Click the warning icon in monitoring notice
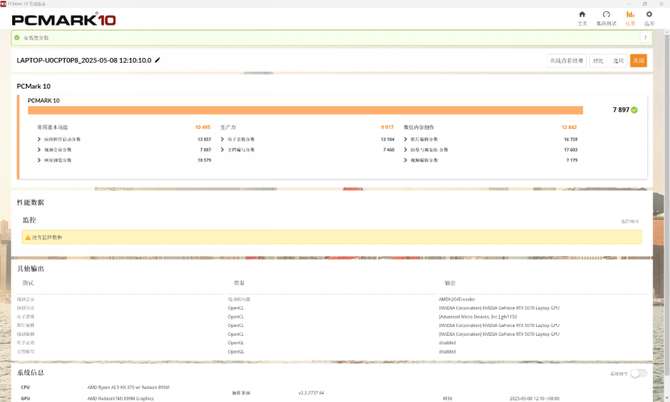Image resolution: width=670 pixels, height=402 pixels. pyautogui.click(x=28, y=237)
